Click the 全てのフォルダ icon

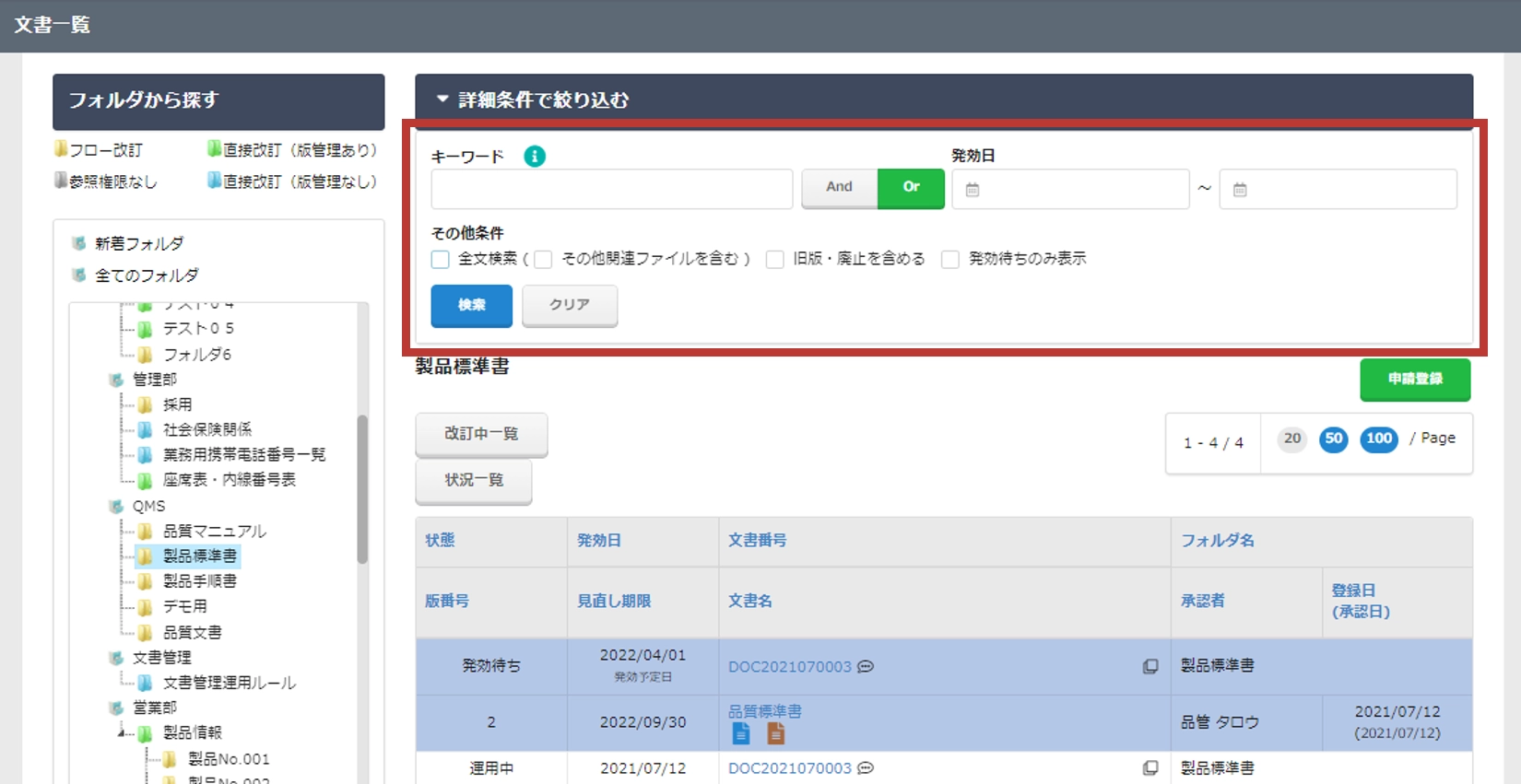[79, 275]
